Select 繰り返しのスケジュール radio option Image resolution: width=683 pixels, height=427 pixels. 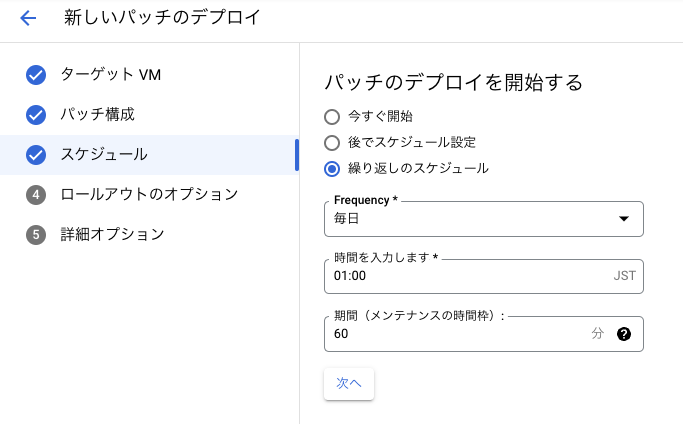[332, 169]
